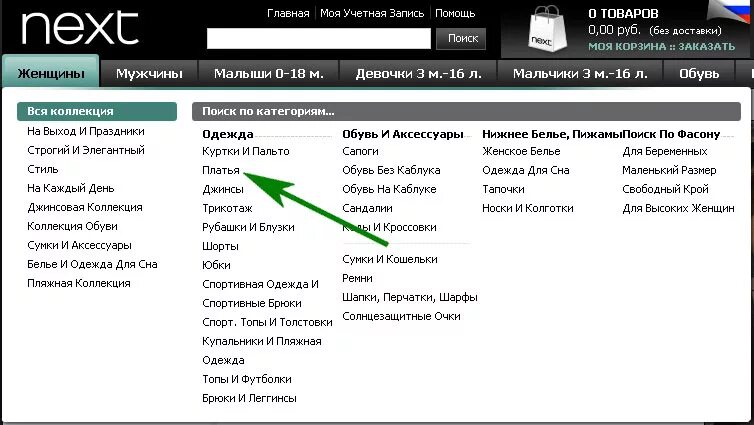Open Сумки И Кошельки category
This screenshot has width=754, height=425.
[390, 259]
